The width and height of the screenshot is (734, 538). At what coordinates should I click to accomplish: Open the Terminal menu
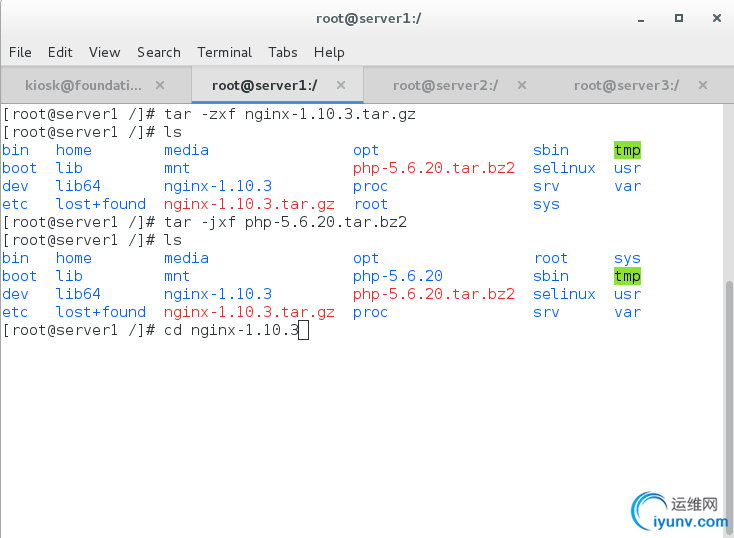(224, 52)
